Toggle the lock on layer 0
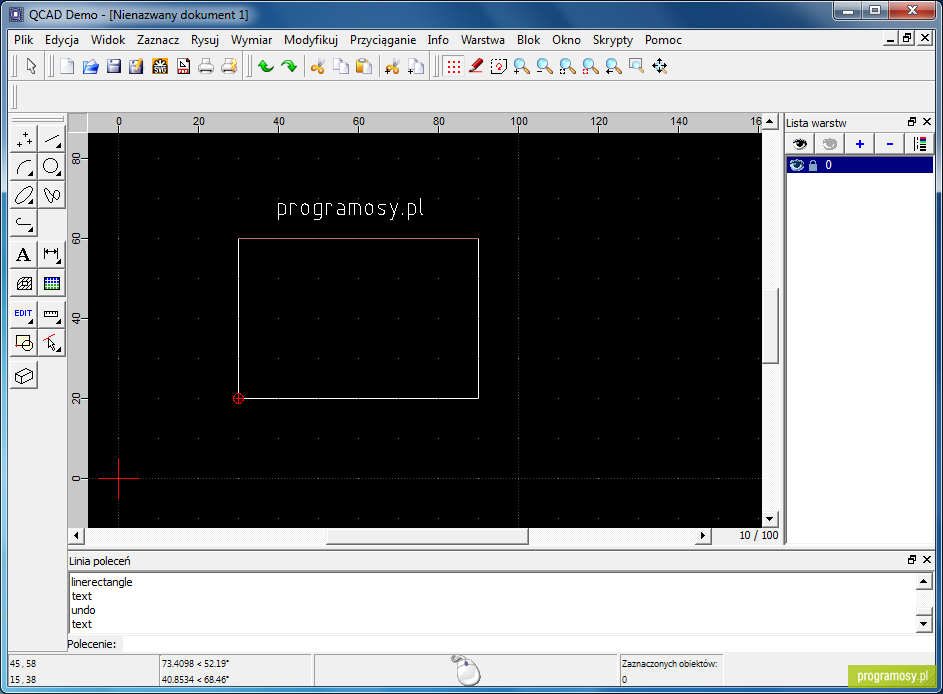This screenshot has width=943, height=694. point(813,165)
